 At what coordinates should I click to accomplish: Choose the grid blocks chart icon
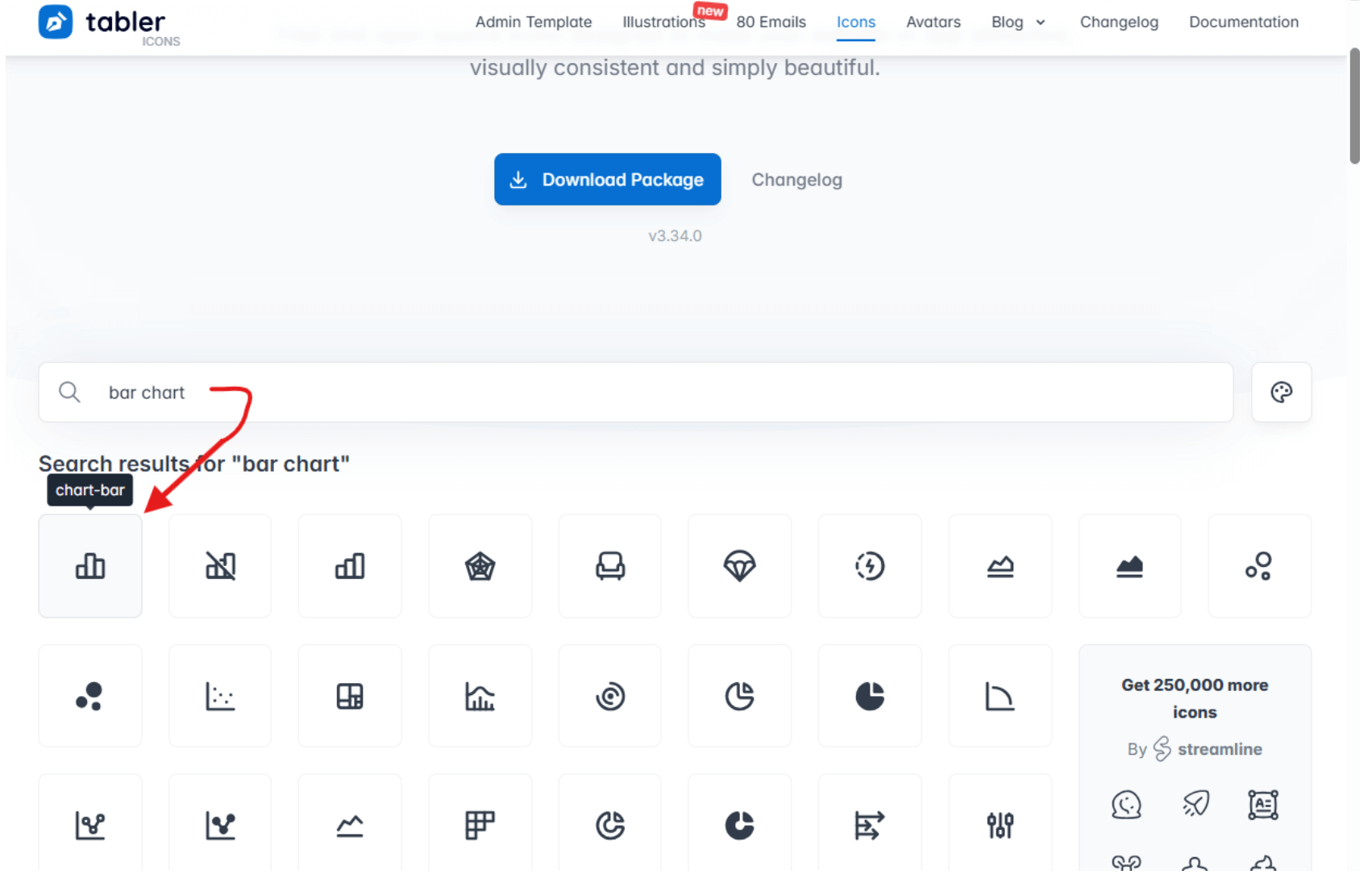(480, 825)
